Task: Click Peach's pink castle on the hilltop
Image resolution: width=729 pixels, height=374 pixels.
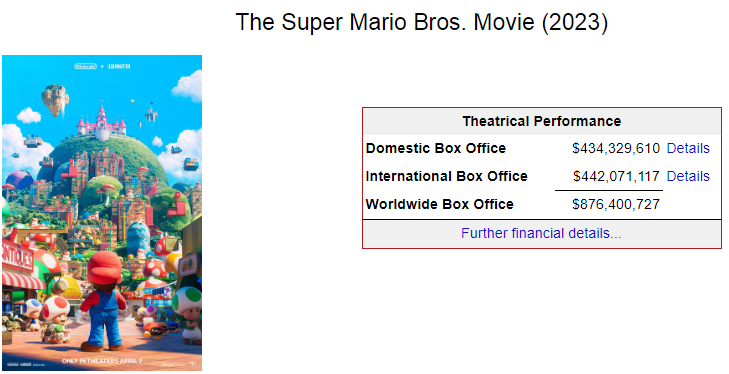Action: pyautogui.click(x=101, y=123)
